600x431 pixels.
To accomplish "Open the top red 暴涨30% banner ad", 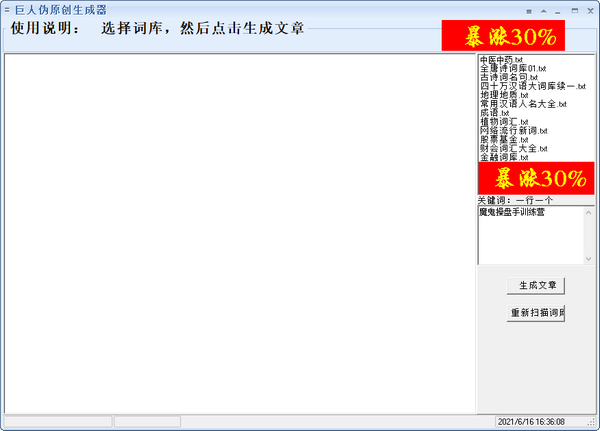I will (503, 37).
